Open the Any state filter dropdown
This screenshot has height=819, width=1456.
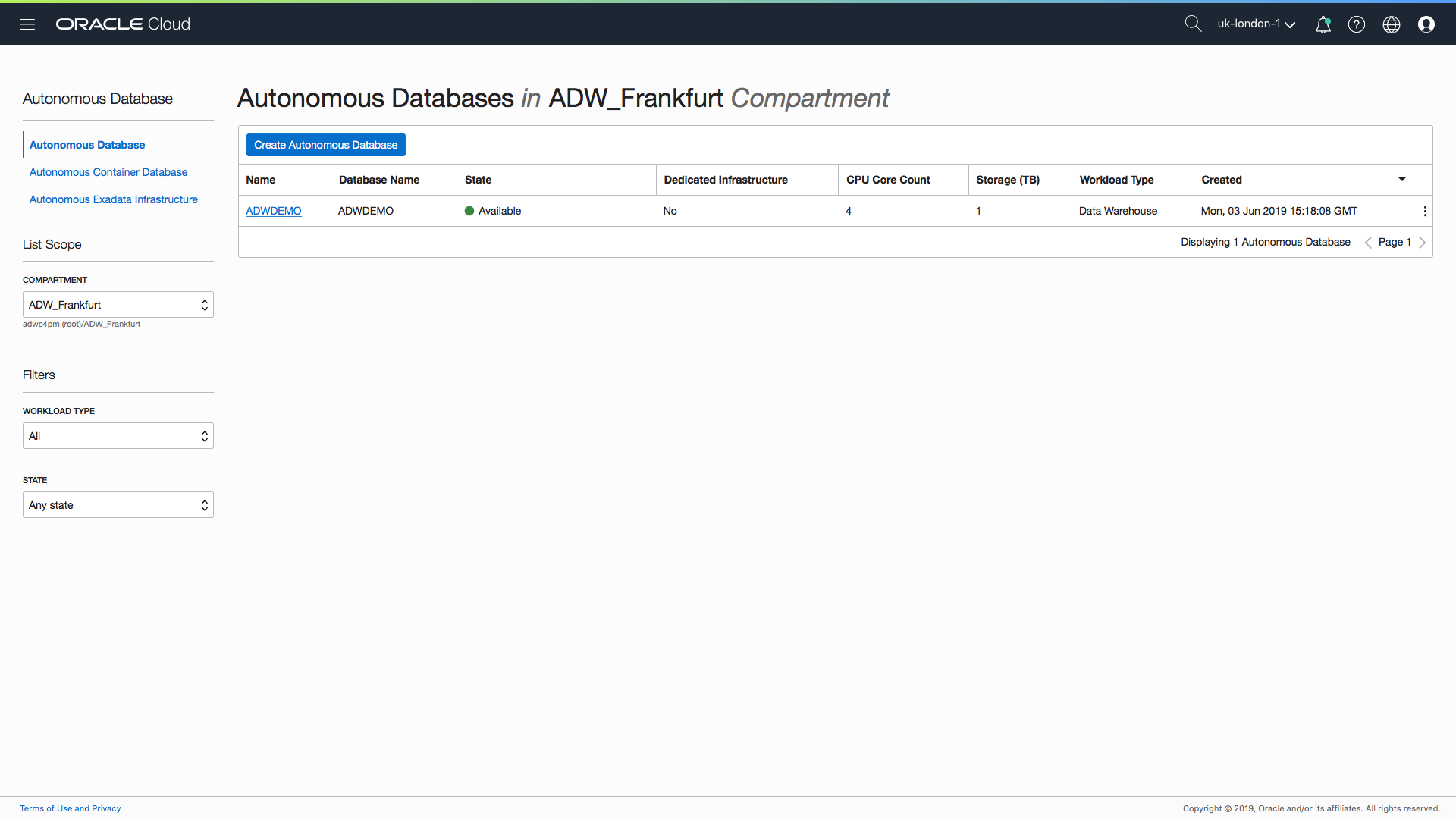118,505
